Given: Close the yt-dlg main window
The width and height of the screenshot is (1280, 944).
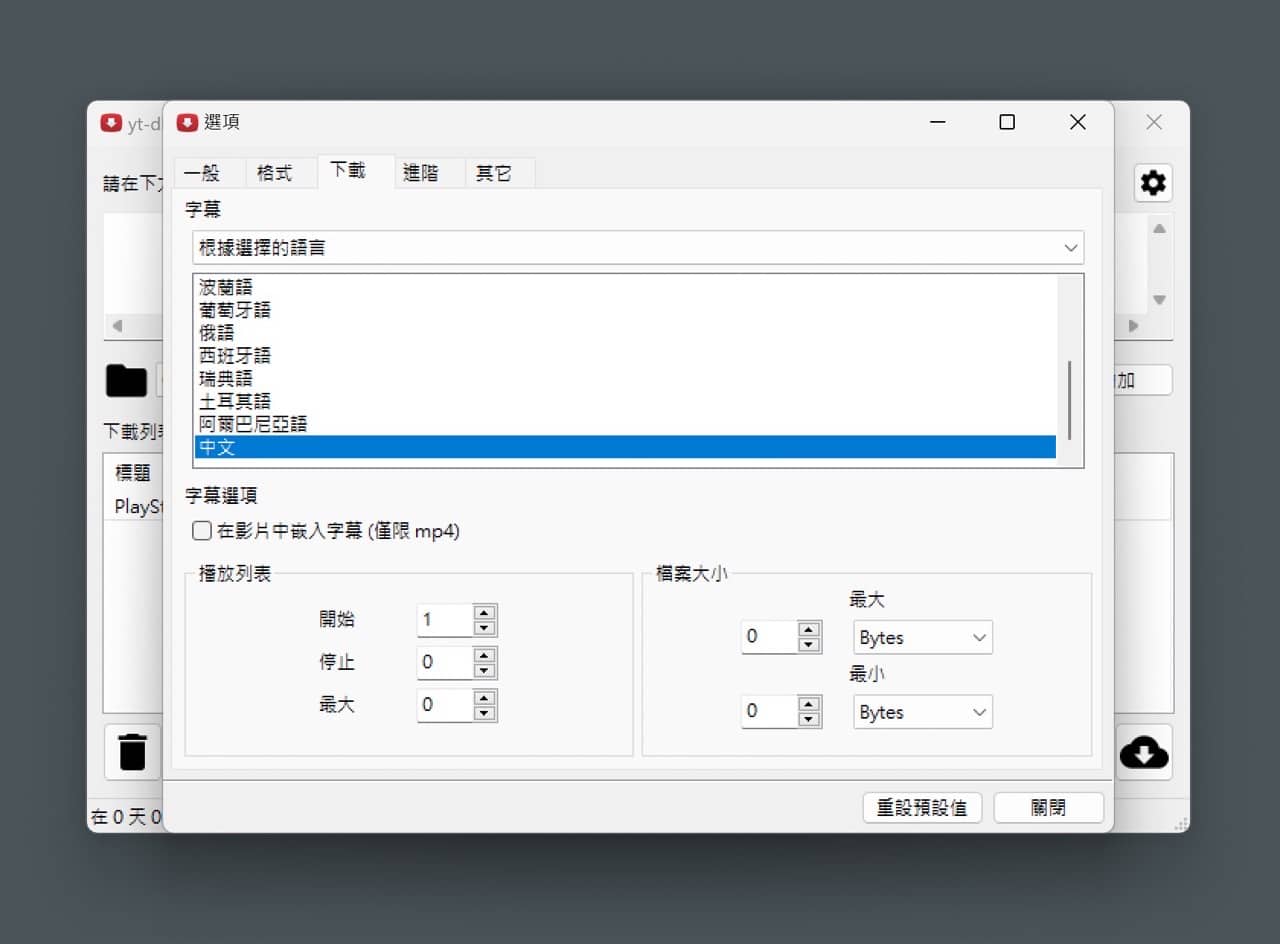Looking at the screenshot, I should coord(1154,122).
